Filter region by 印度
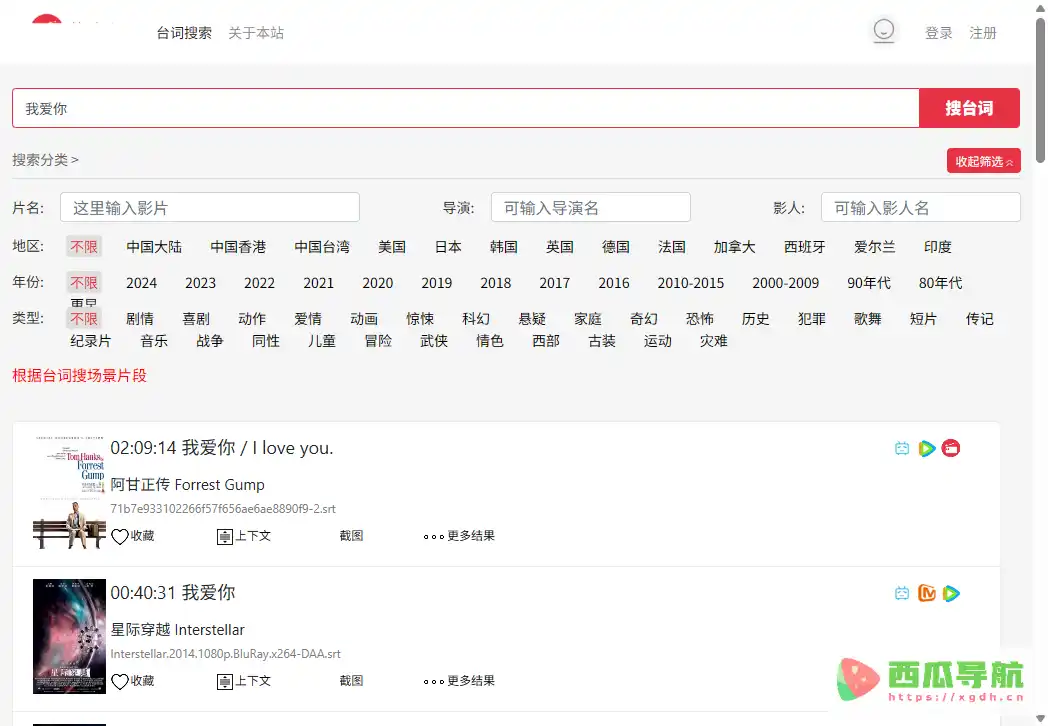This screenshot has width=1048, height=726. pos(938,247)
